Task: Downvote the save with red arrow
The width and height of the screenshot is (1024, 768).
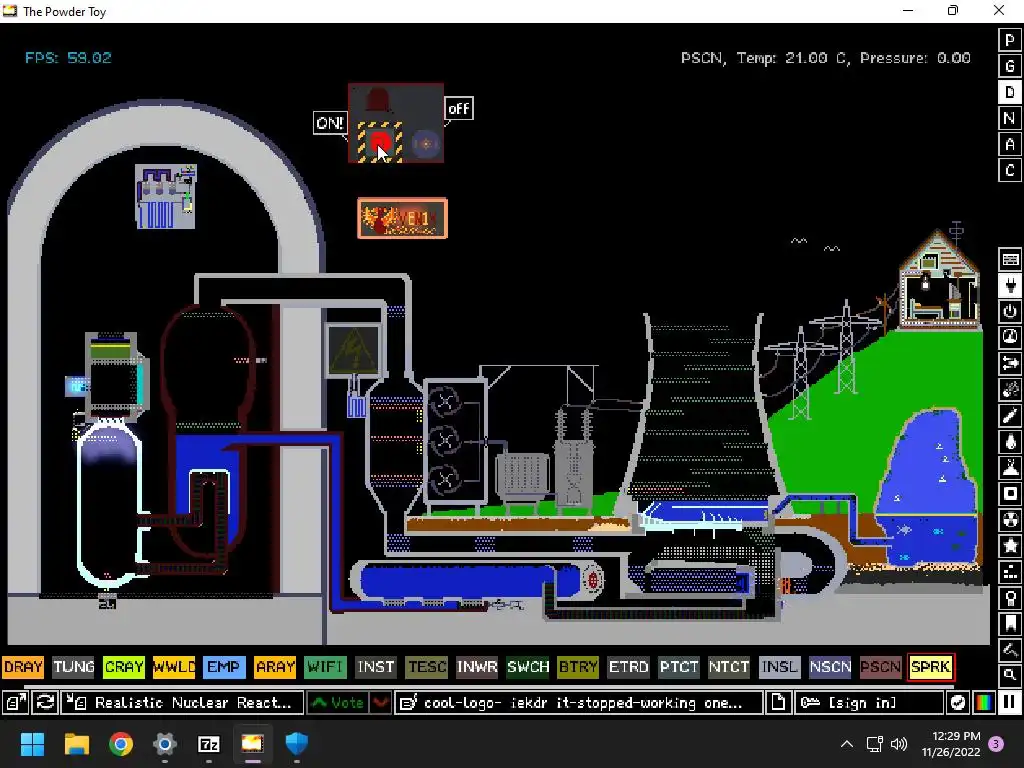Action: 380,703
